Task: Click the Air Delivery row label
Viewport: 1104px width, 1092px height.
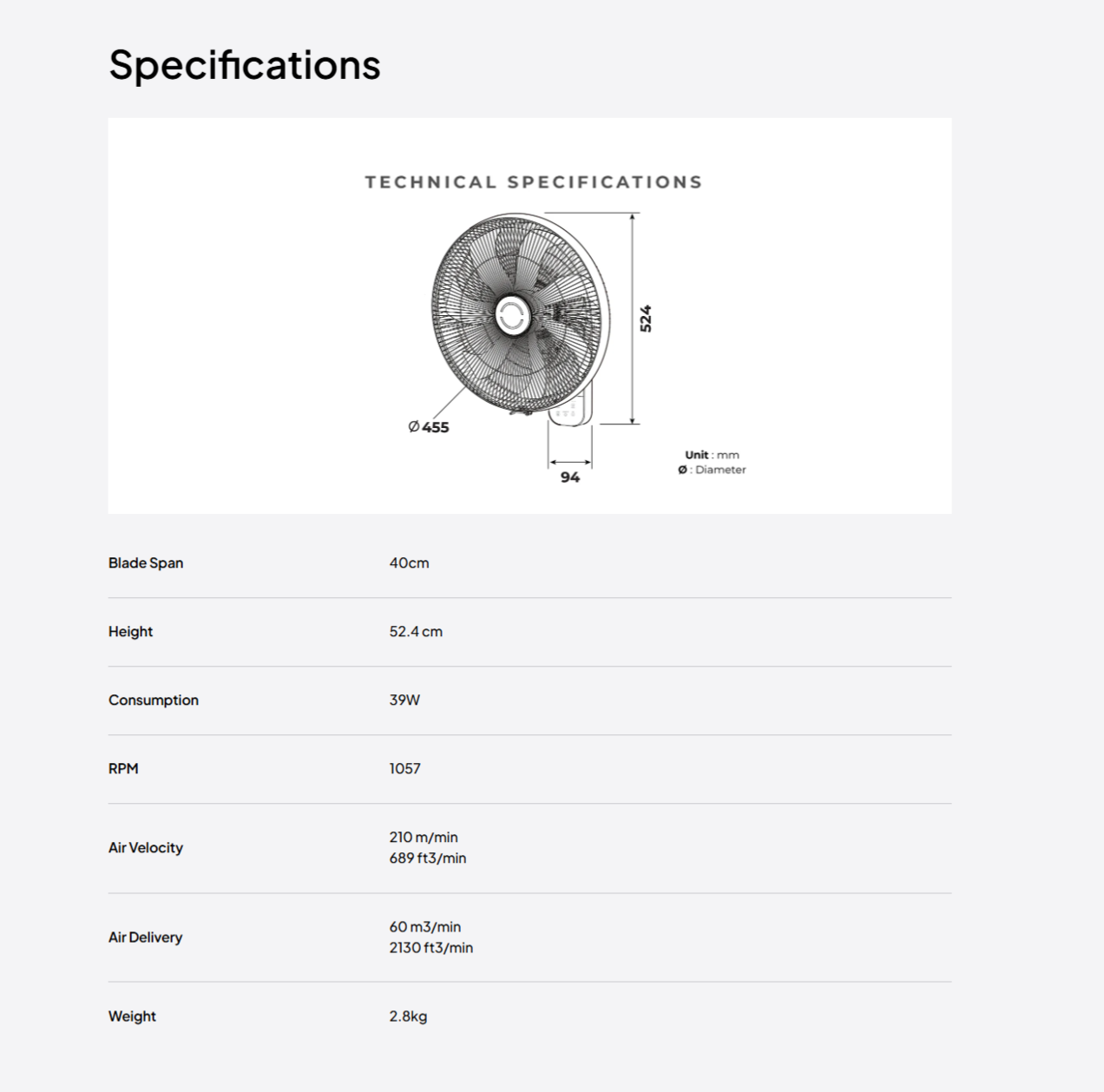Action: pyautogui.click(x=145, y=937)
